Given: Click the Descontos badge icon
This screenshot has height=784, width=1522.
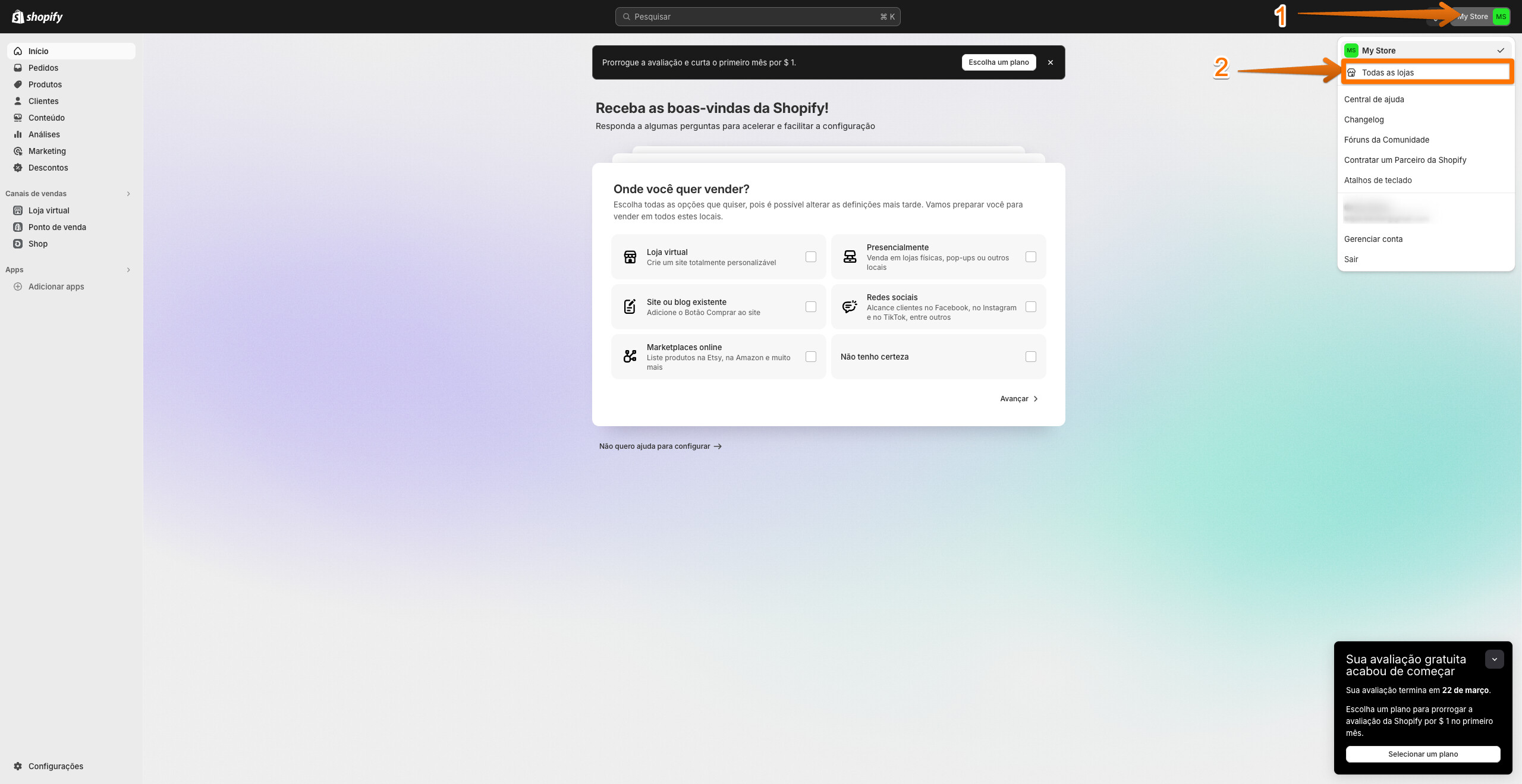Looking at the screenshot, I should pos(18,168).
